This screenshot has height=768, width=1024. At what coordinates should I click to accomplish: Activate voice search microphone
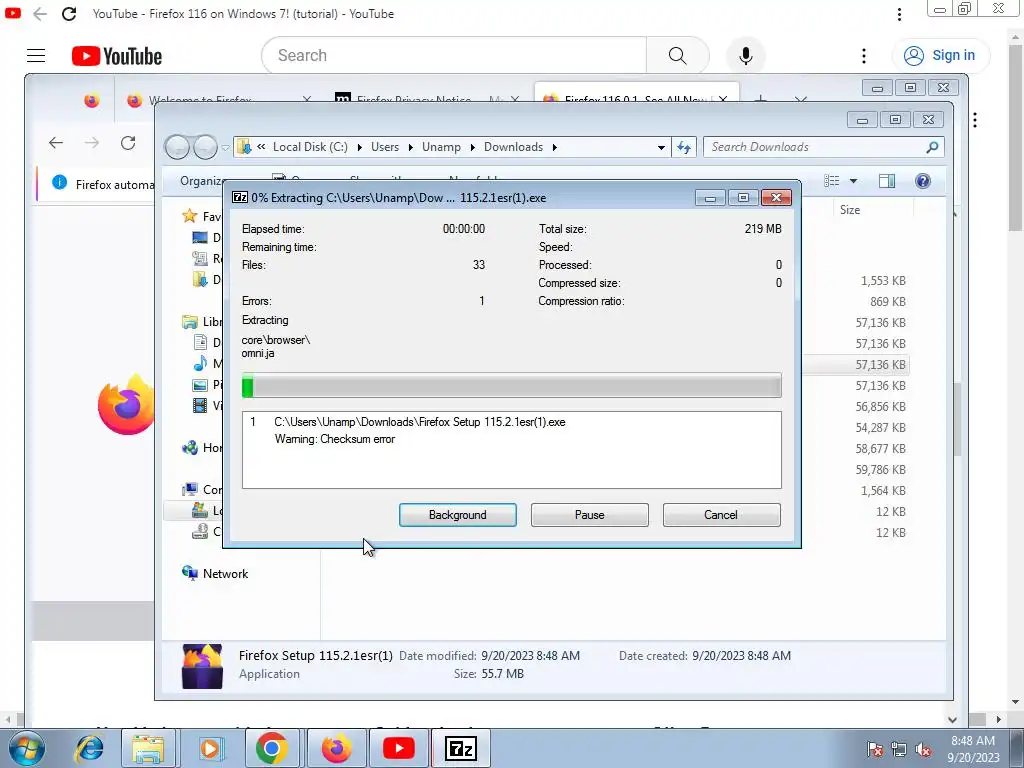(x=745, y=56)
